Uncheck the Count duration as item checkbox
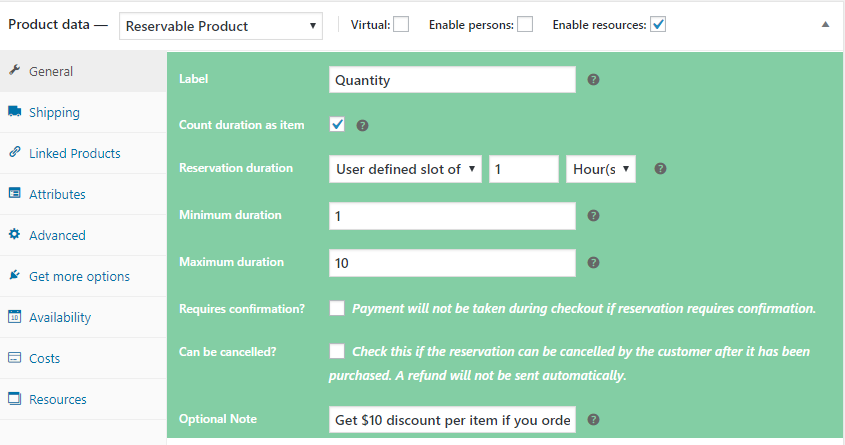The height and width of the screenshot is (445, 845). (337, 125)
